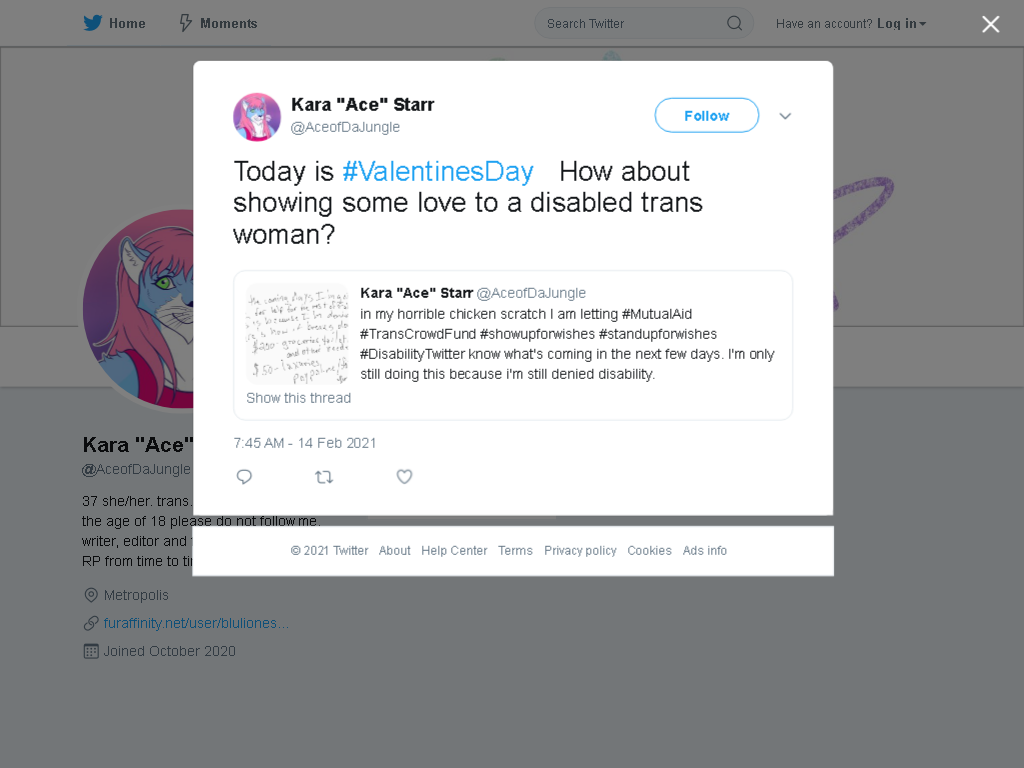Open the Log in dropdown

pyautogui.click(x=901, y=24)
